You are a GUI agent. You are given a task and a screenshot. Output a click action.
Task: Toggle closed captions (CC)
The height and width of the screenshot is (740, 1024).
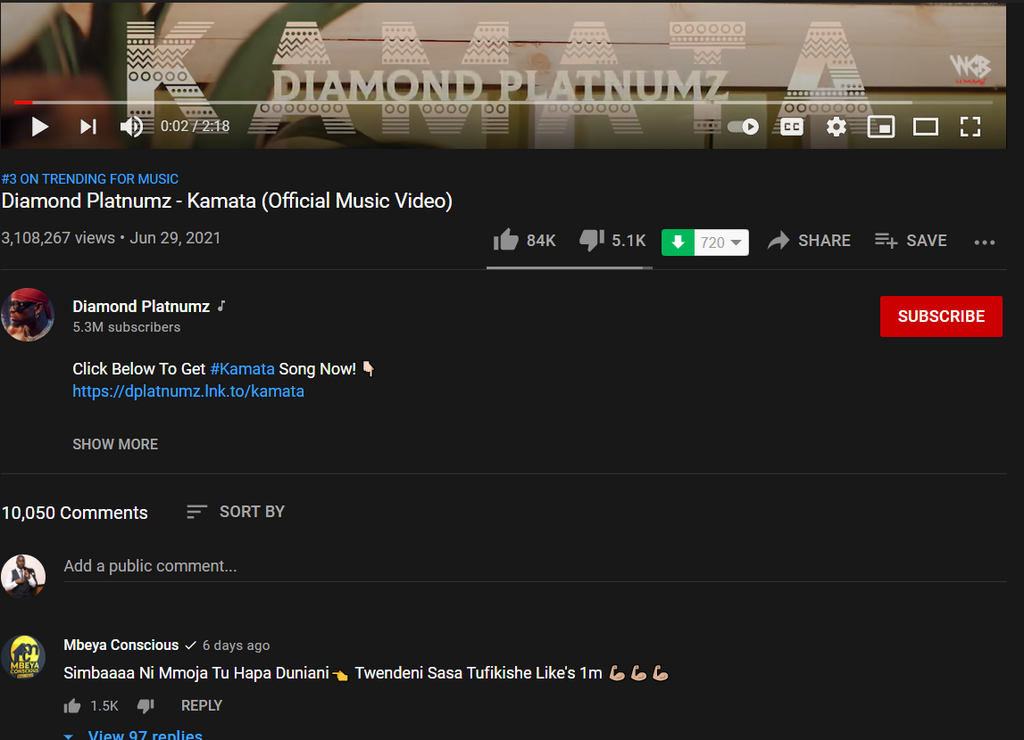coord(792,127)
